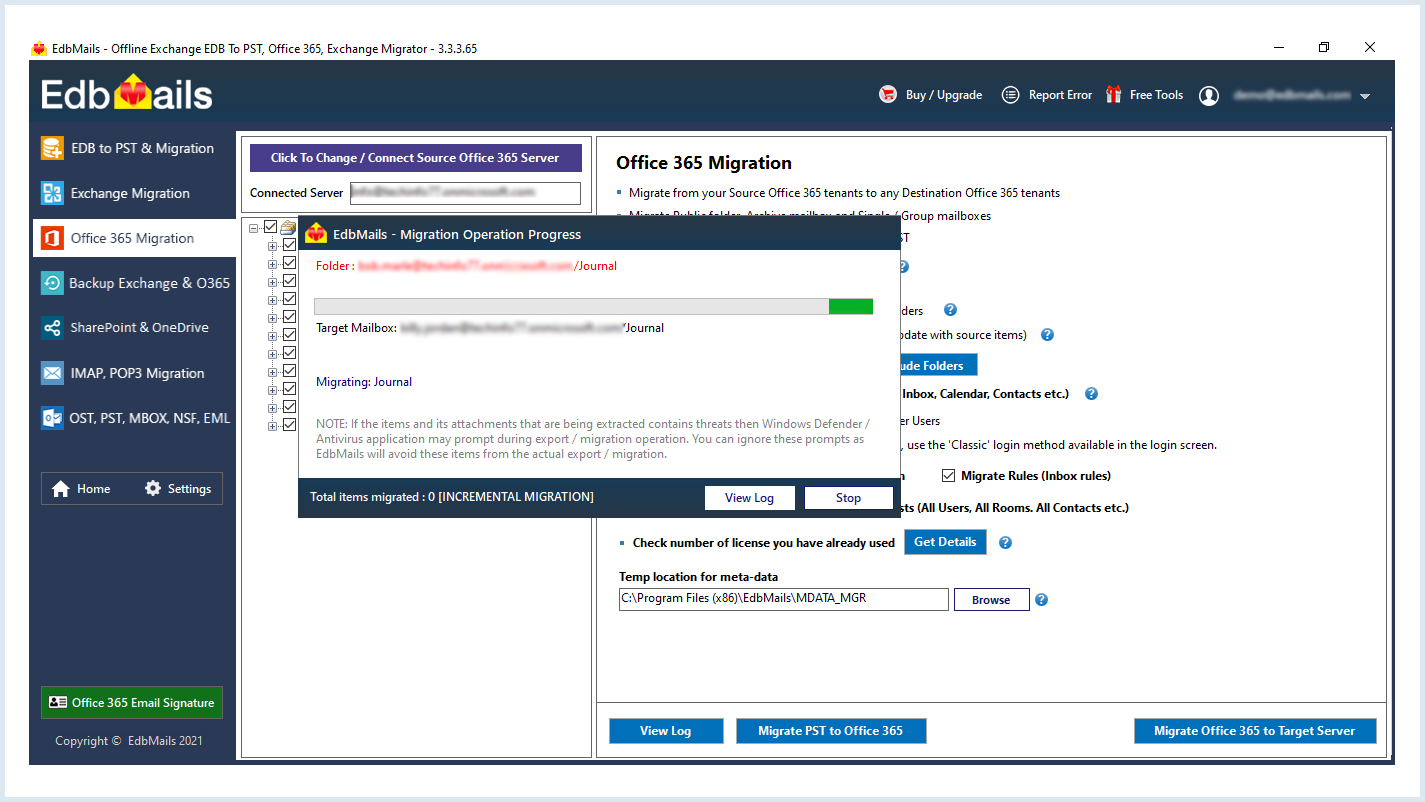Open EDB to PST & Migration icon
1425x802 pixels.
pos(52,148)
